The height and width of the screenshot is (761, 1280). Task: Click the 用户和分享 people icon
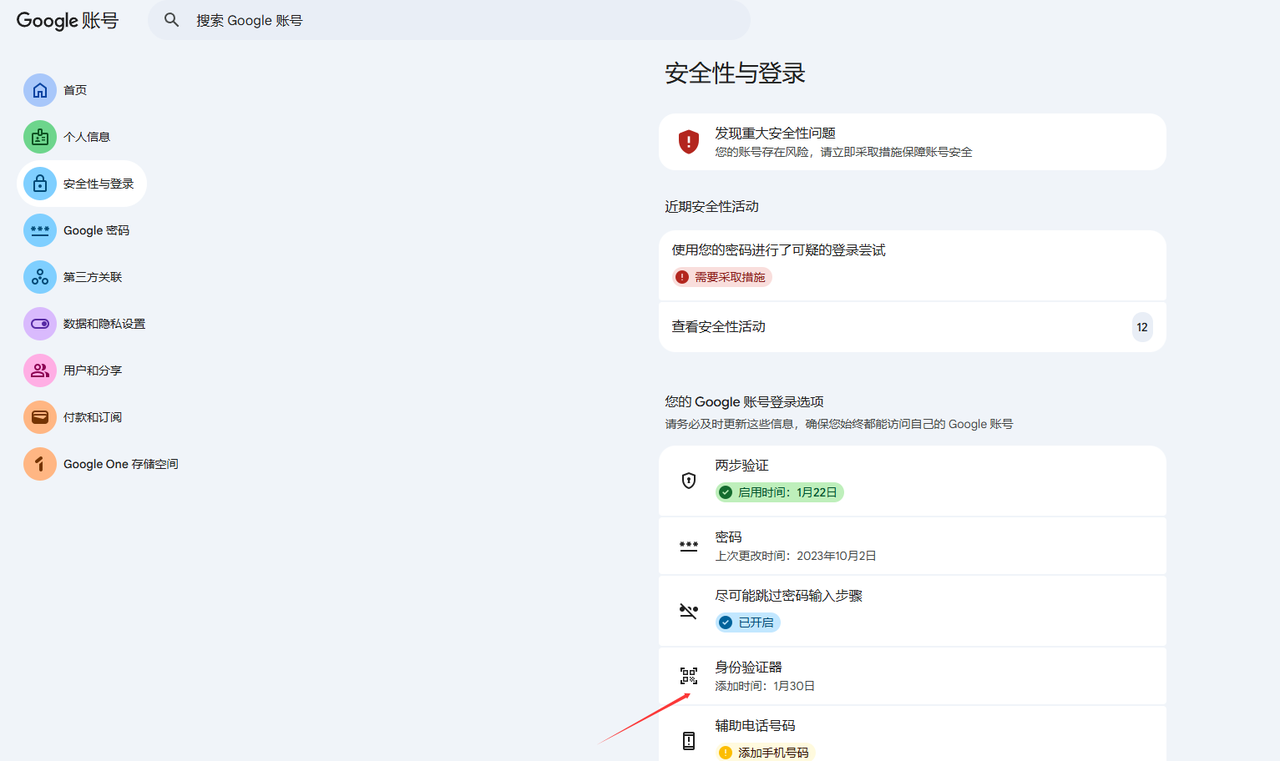40,370
